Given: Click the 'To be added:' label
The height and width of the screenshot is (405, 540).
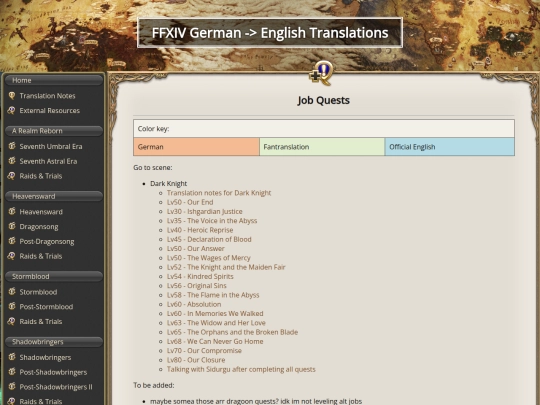Looking at the screenshot, I should (154, 385).
